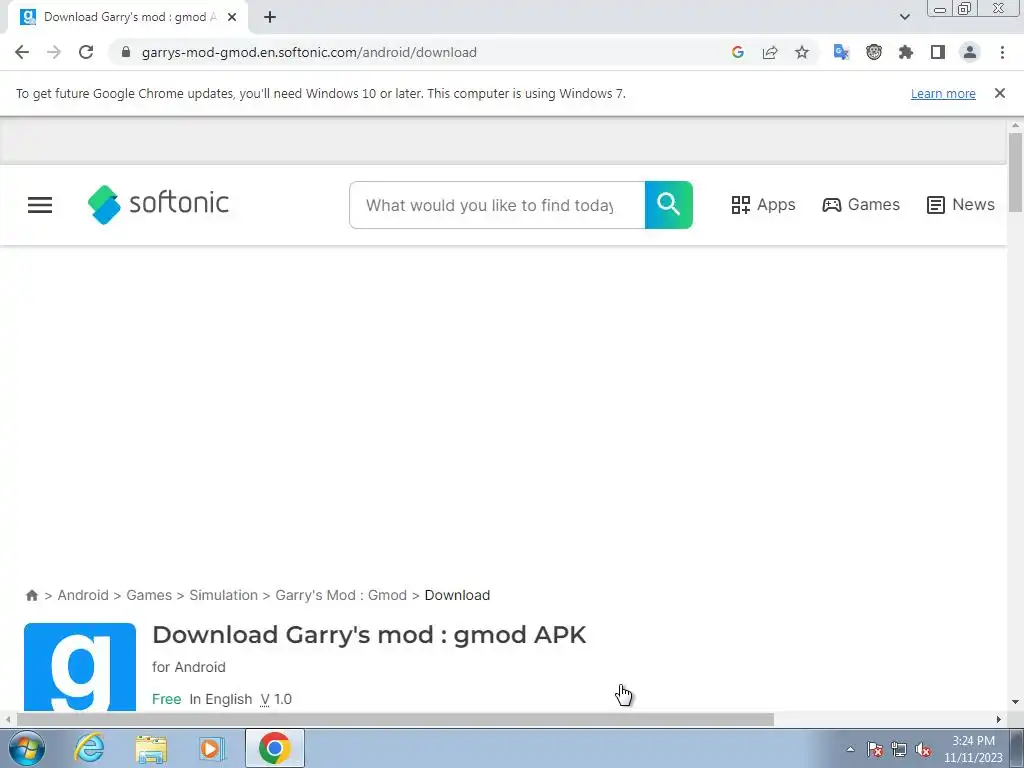The width and height of the screenshot is (1024, 768).
Task: Click the vertical scrollbar thumb
Action: pyautogui.click(x=1015, y=172)
